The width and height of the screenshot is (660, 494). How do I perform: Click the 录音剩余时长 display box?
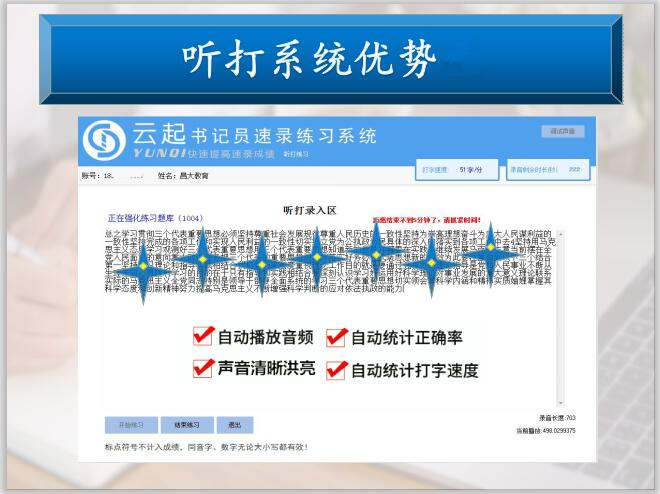tap(545, 170)
